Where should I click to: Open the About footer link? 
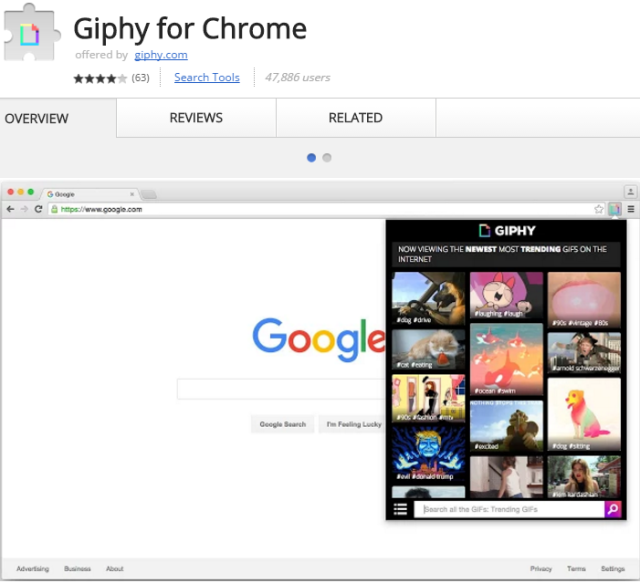click(115, 569)
